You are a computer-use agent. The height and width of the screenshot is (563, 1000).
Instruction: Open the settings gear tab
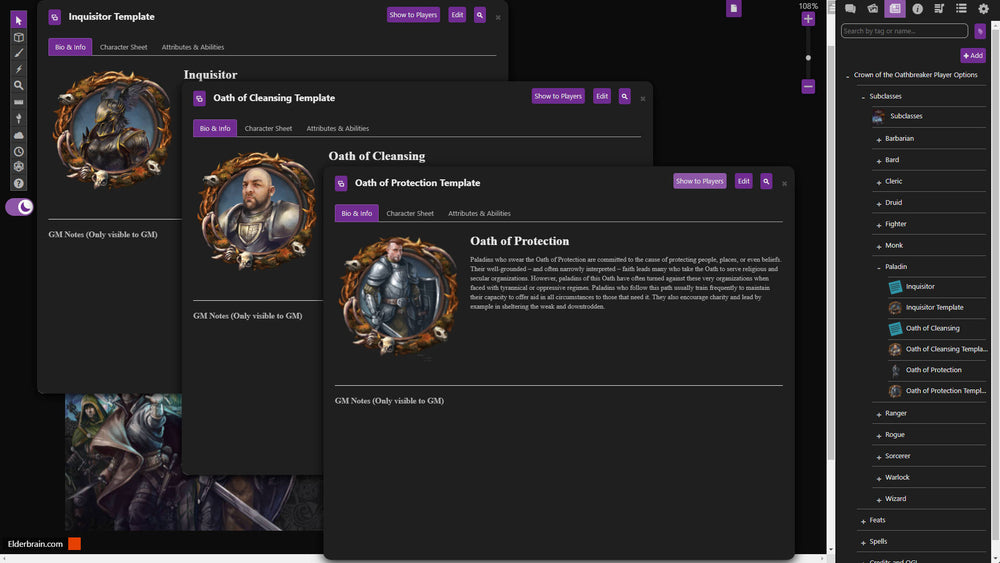983,9
